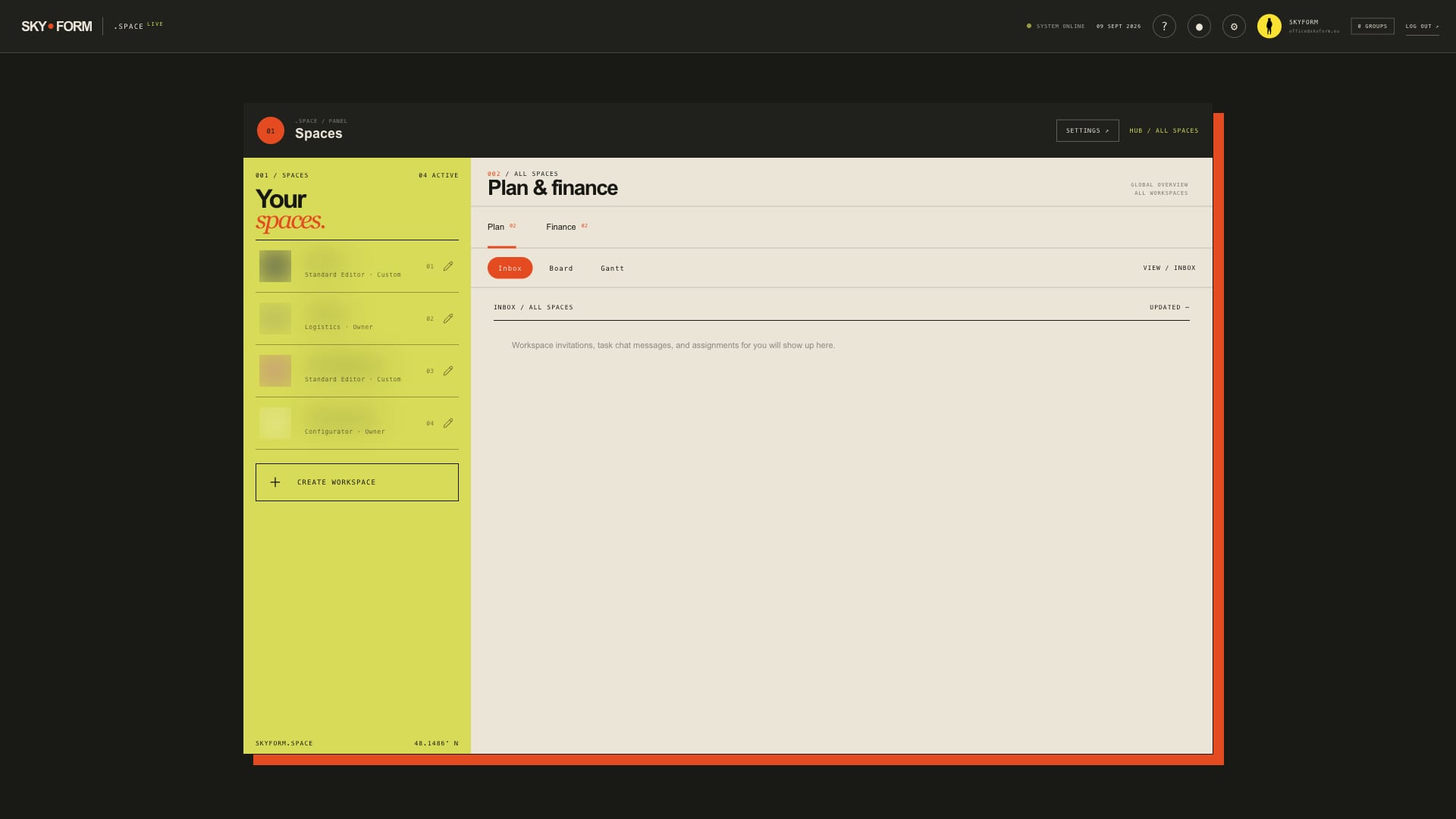Viewport: 1456px width, 819px height.
Task: Follow the Hub / All Spaces link
Action: click(x=1164, y=130)
